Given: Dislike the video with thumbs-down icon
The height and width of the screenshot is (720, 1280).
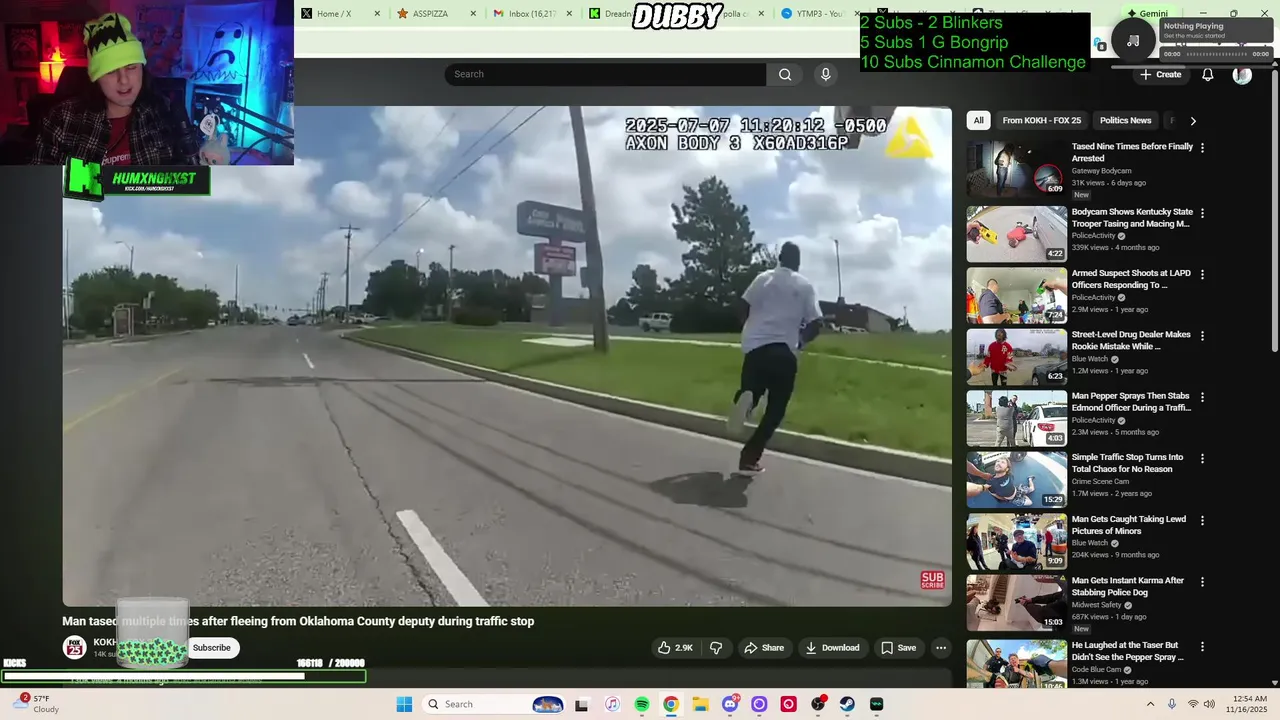Looking at the screenshot, I should tap(716, 648).
